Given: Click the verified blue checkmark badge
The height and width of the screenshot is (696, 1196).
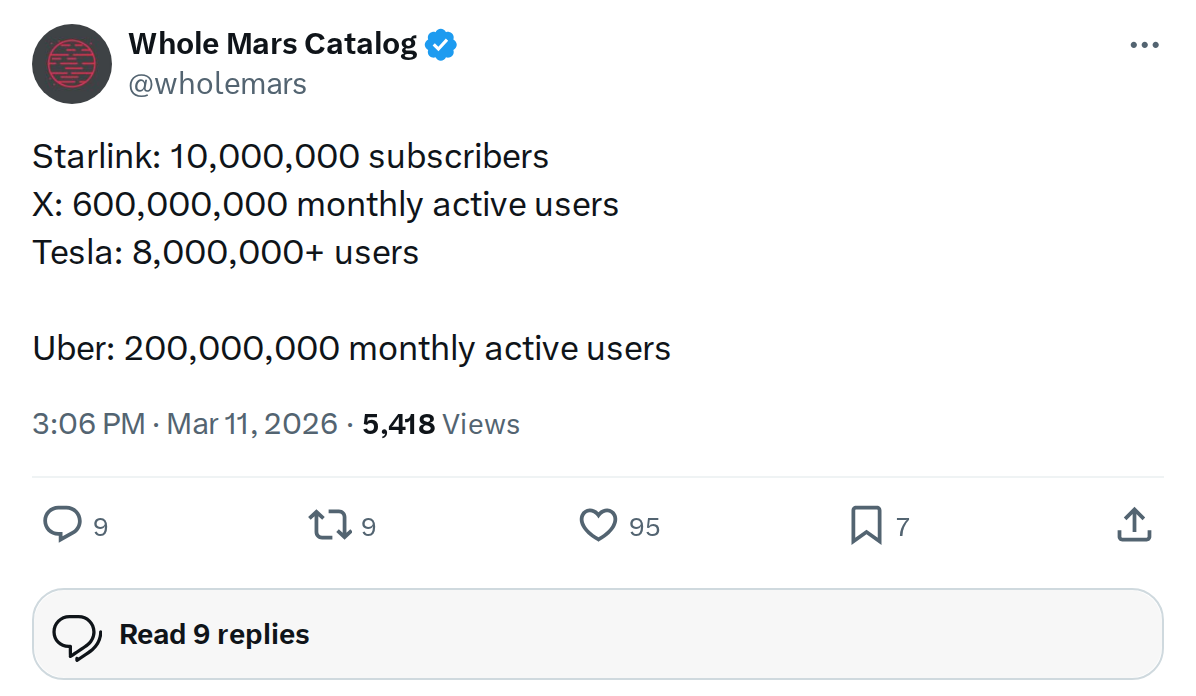Looking at the screenshot, I should click(x=440, y=43).
